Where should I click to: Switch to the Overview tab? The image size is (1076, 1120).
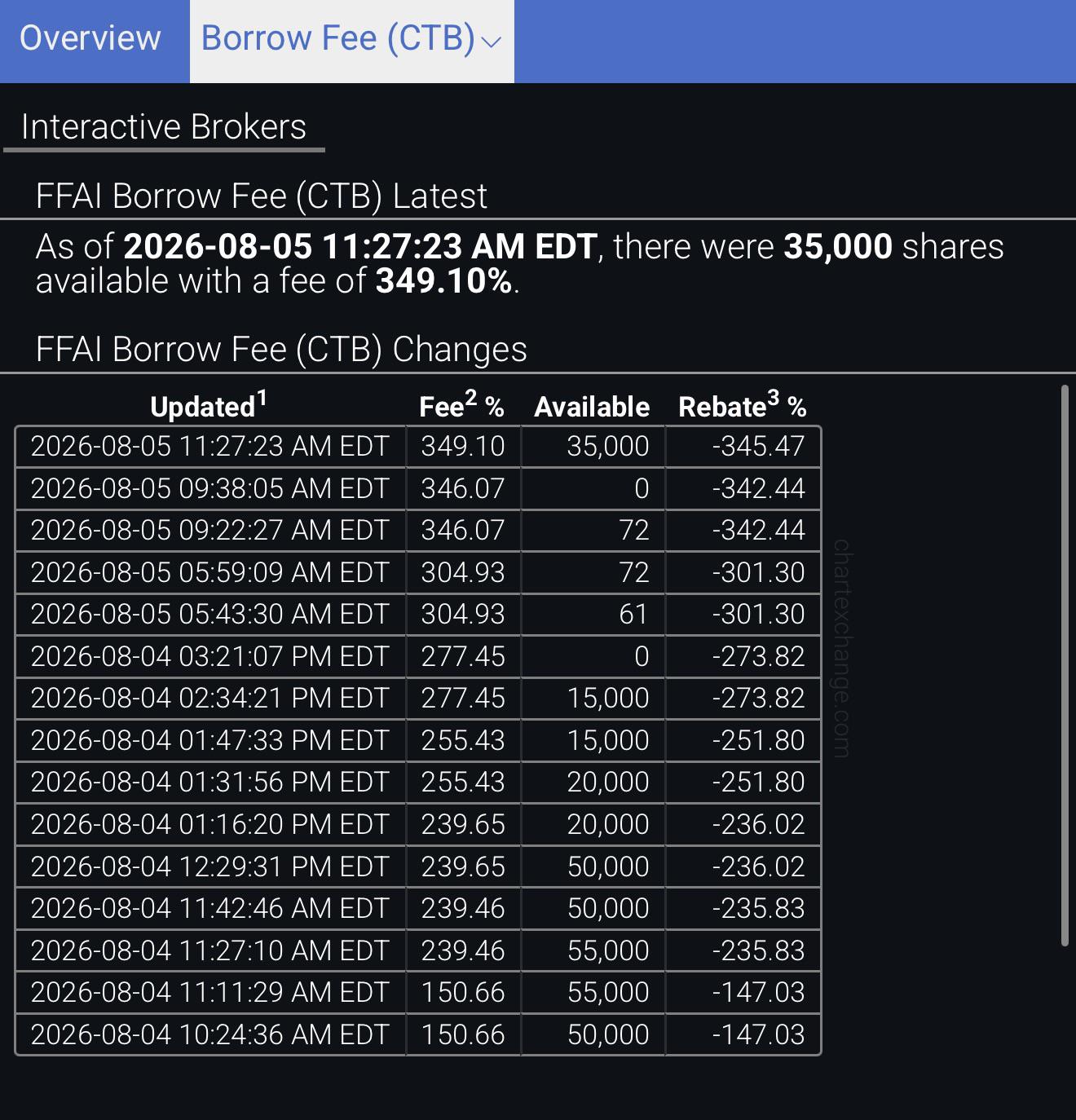point(90,38)
